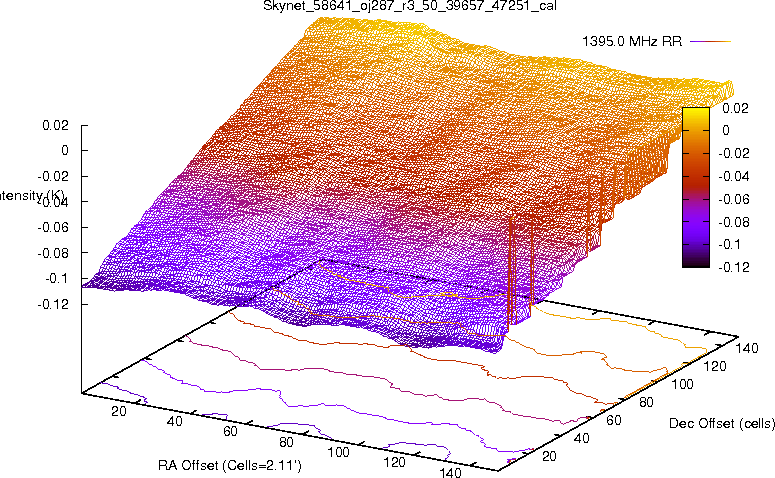Image resolution: width=775 pixels, height=478 pixels.
Task: Click the -0.02 label on the color bar
Action: pyautogui.click(x=733, y=153)
